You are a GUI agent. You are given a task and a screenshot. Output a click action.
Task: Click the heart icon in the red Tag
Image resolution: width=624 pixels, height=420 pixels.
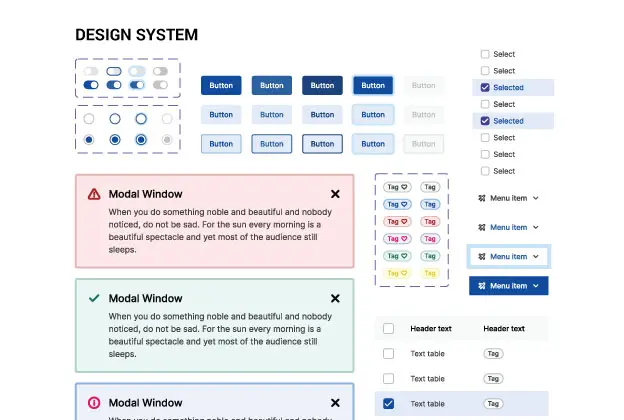(404, 221)
